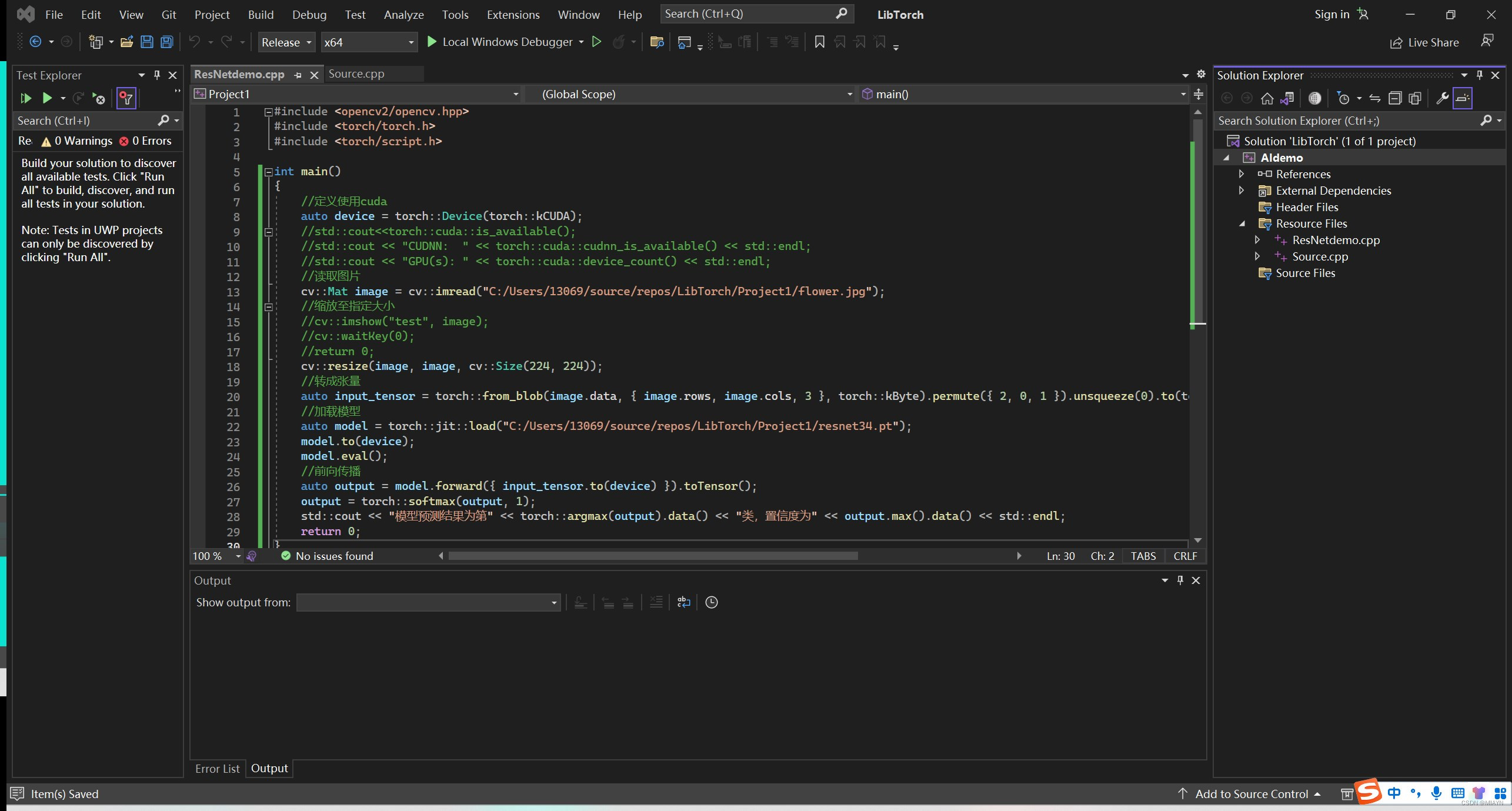Toggle Preview Selected Items in Solution Explorer
The height and width of the screenshot is (811, 1512).
point(1463,98)
